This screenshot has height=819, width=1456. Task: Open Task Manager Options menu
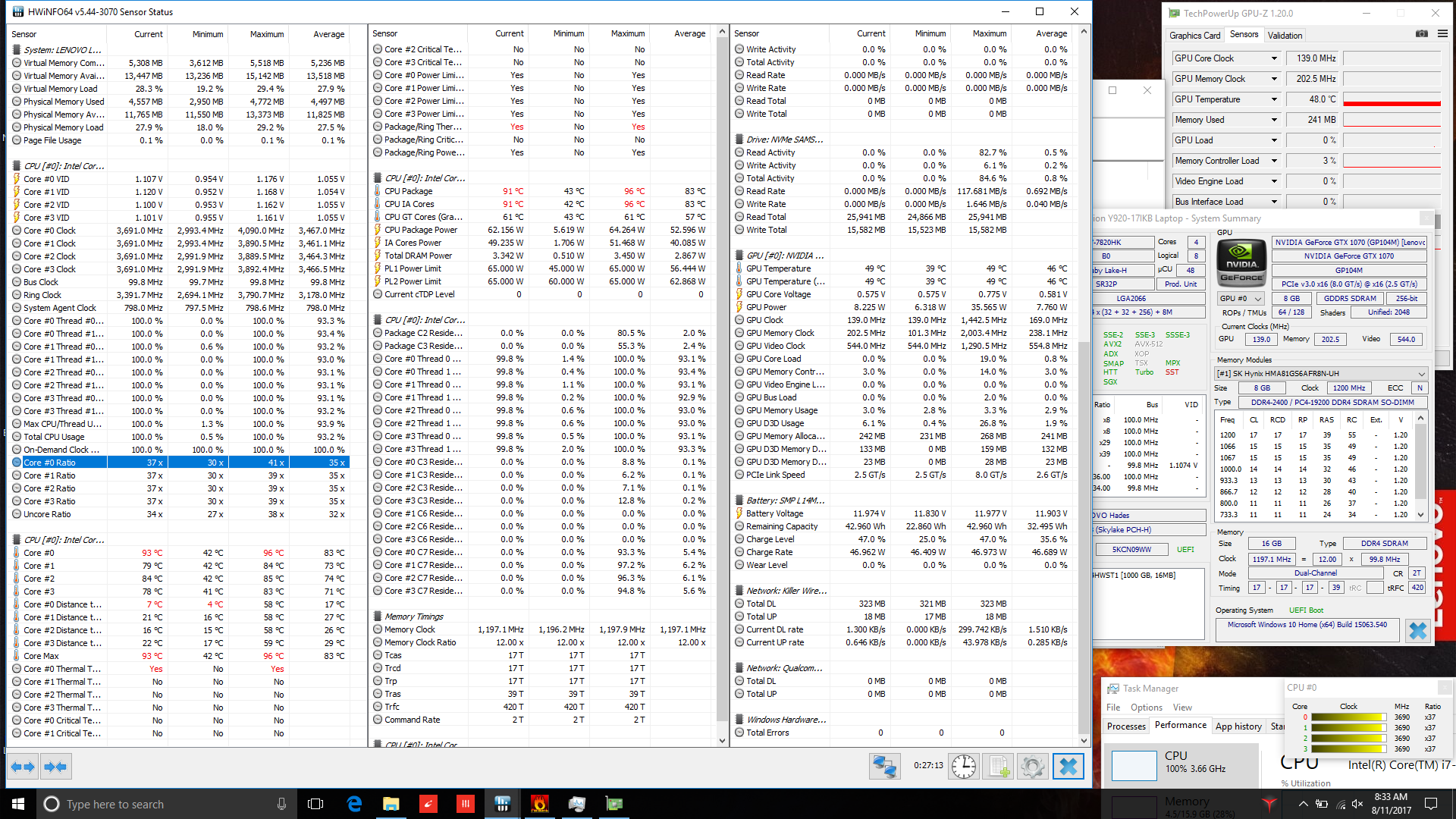(1146, 708)
